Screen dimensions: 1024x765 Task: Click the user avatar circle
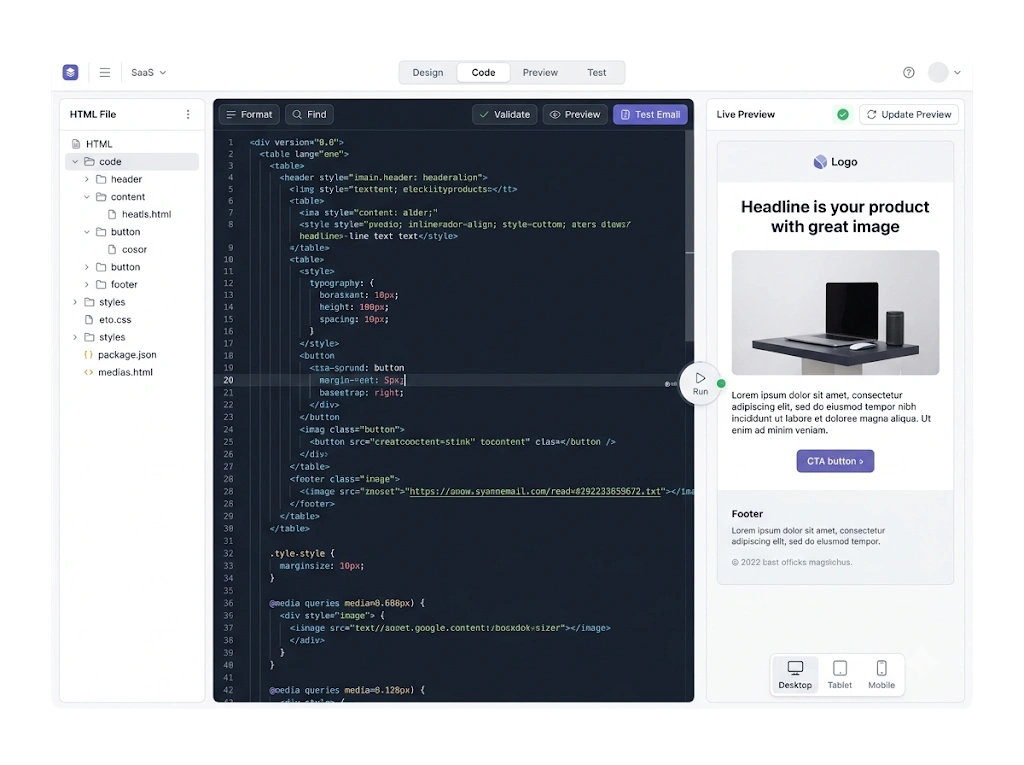pos(938,73)
